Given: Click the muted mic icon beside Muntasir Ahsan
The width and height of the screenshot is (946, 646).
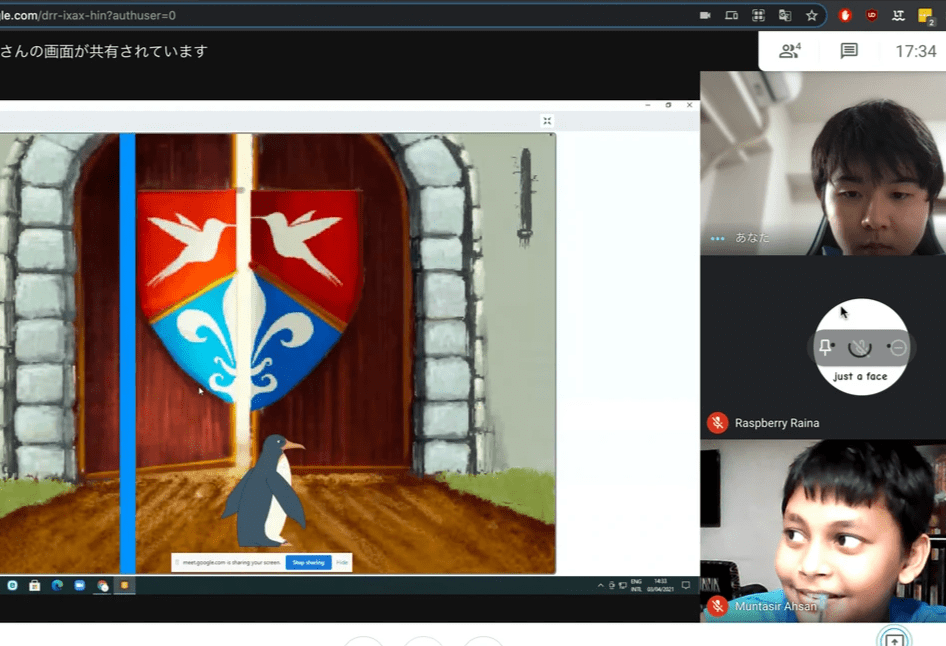Looking at the screenshot, I should click(717, 606).
